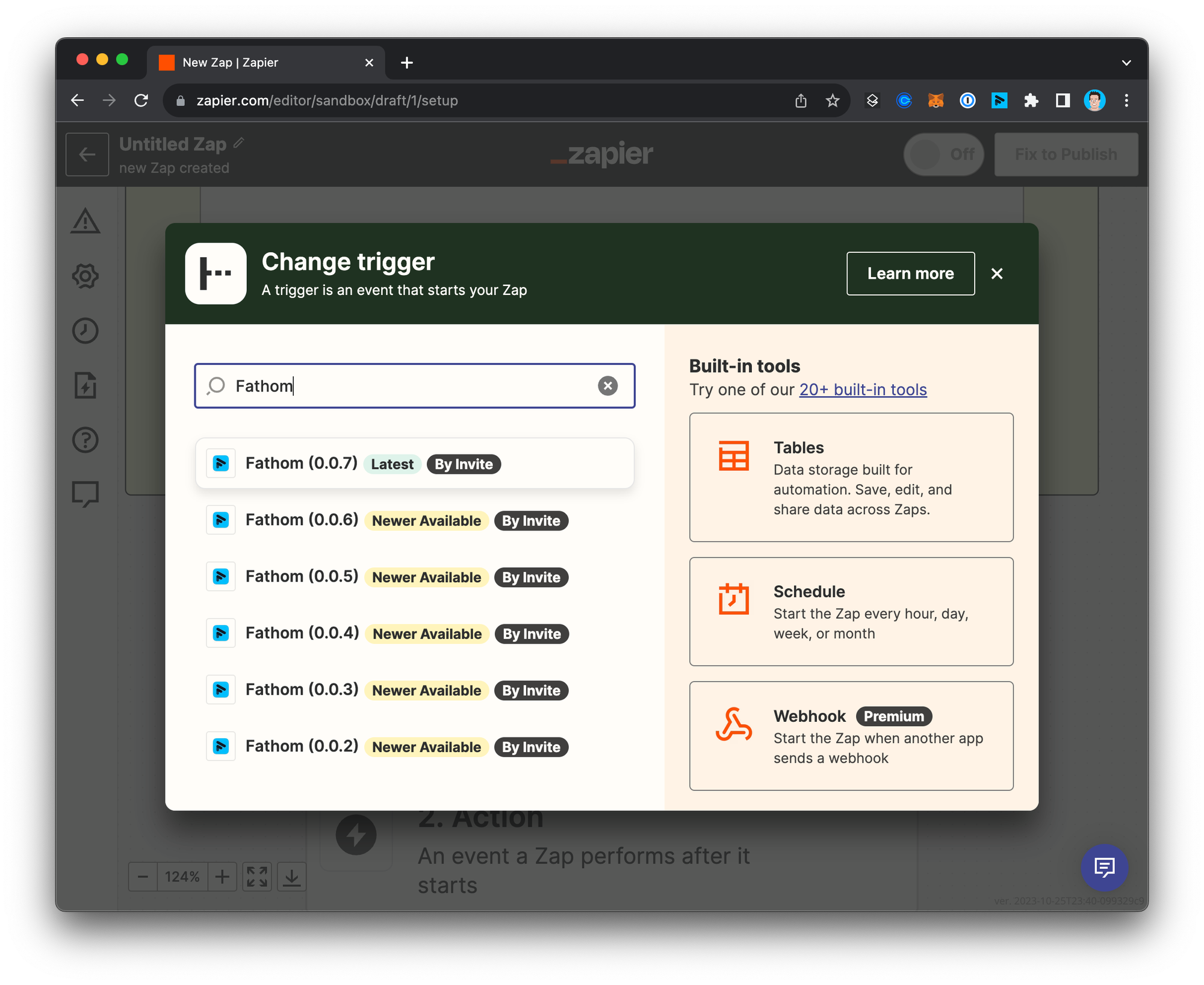Bookmark this page with the star icon
Screen dimensions: 1204x985
[x=833, y=101]
